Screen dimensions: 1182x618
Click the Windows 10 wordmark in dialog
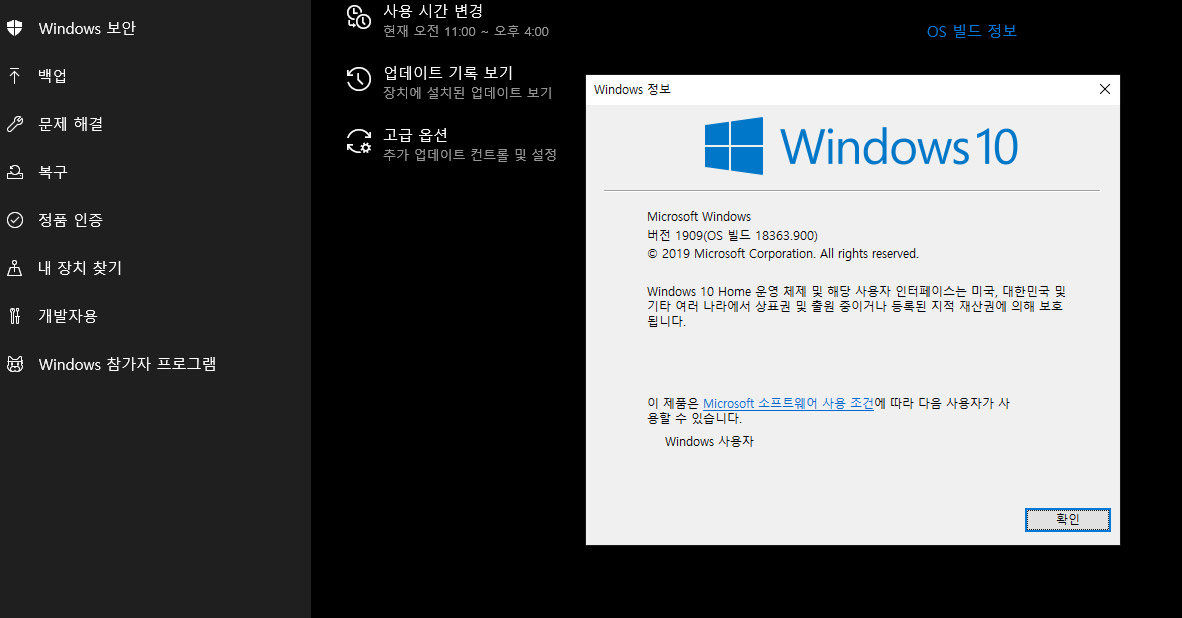pyautogui.click(x=899, y=147)
